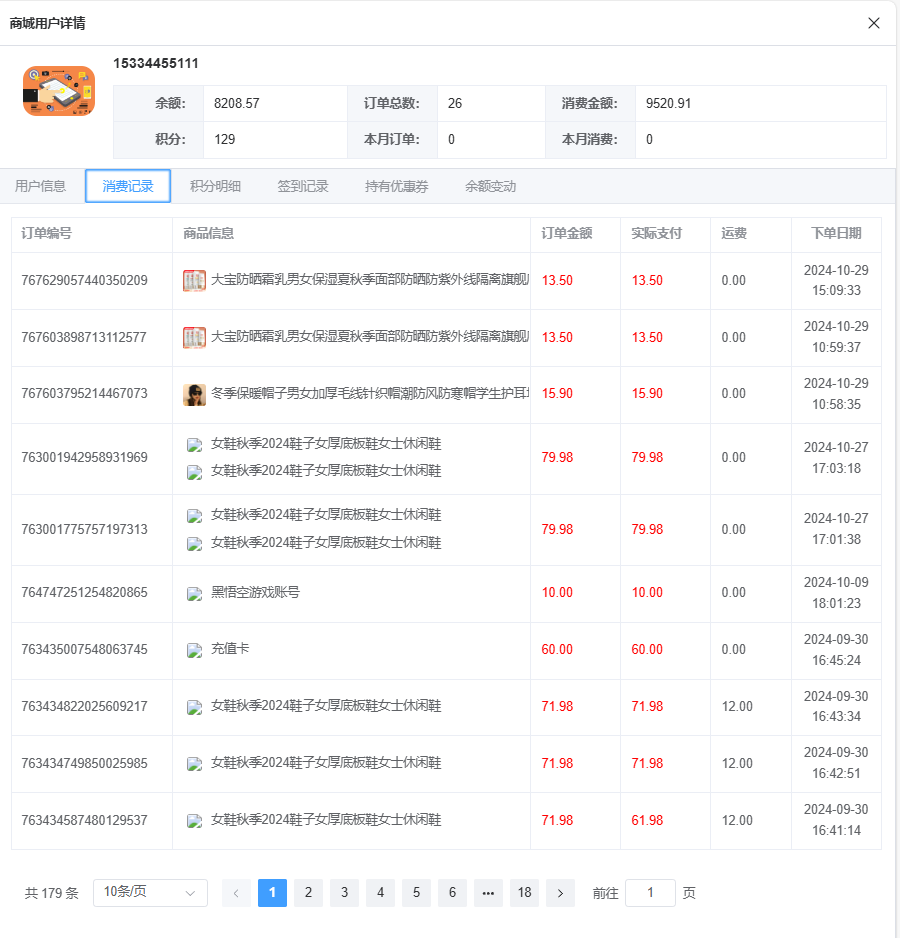Screen dimensions: 900x938
Task: Click order number 763435007548063745
Action: [x=84, y=650]
